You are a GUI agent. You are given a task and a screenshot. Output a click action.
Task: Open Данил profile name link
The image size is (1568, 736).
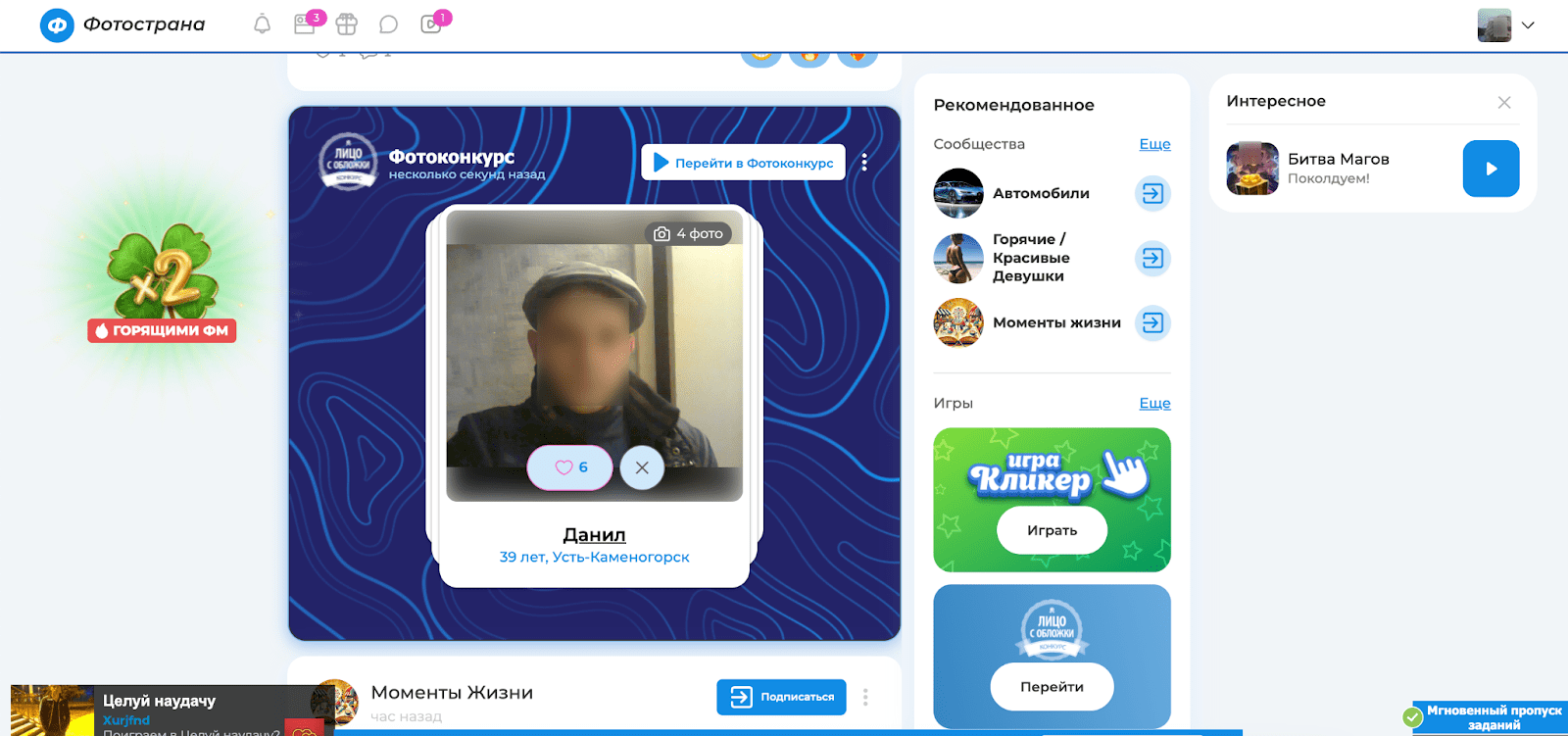point(594,535)
